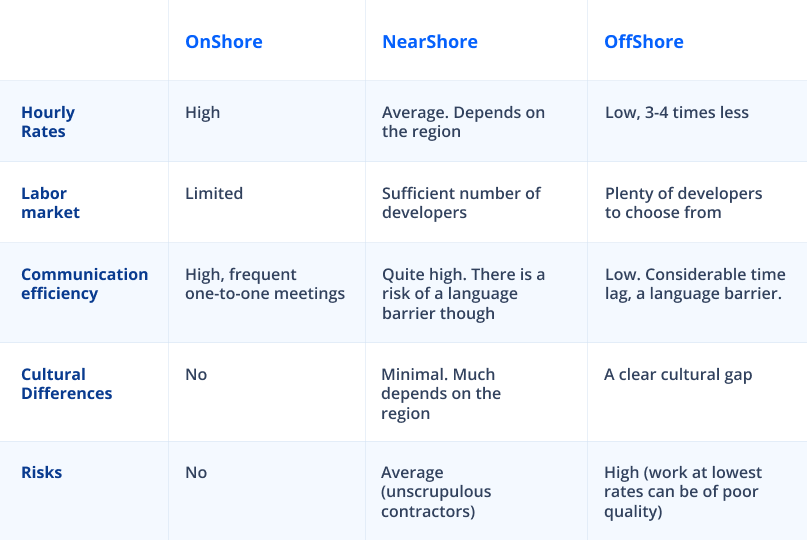Click the OffShore column header
This screenshot has width=807, height=540.
pos(644,42)
